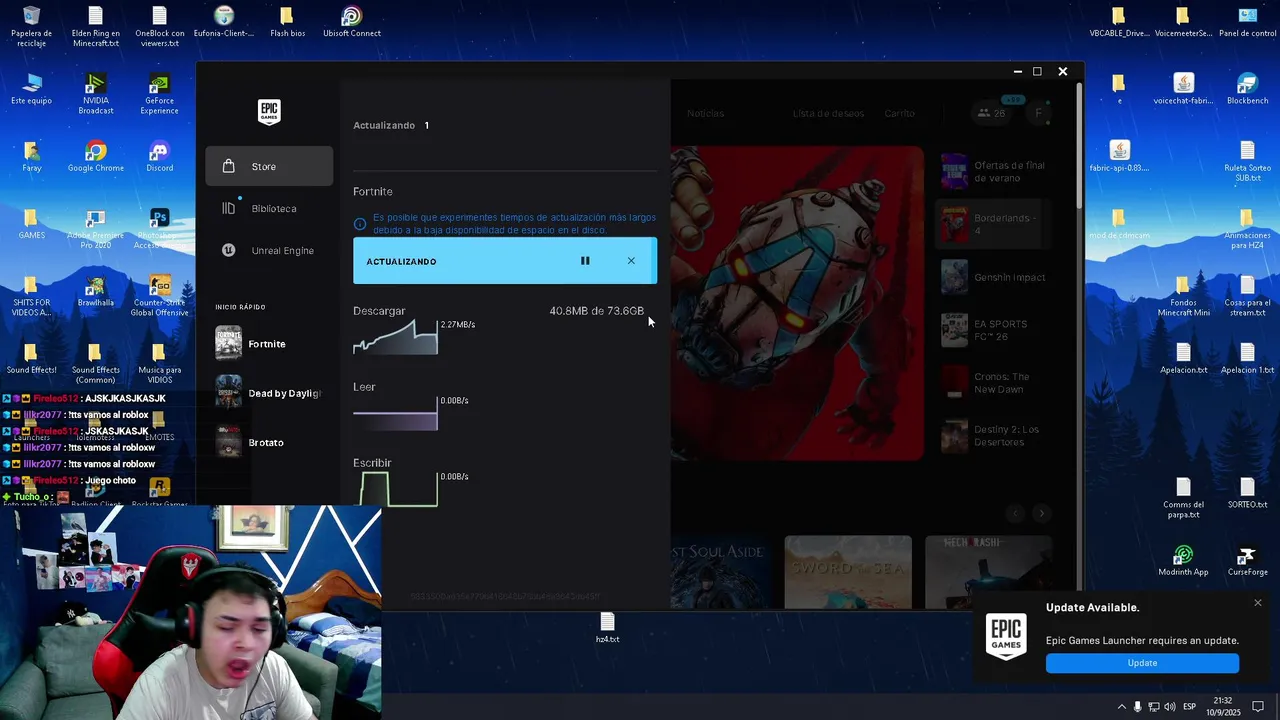
Task: Open the Mecharashi game card
Action: point(988,571)
